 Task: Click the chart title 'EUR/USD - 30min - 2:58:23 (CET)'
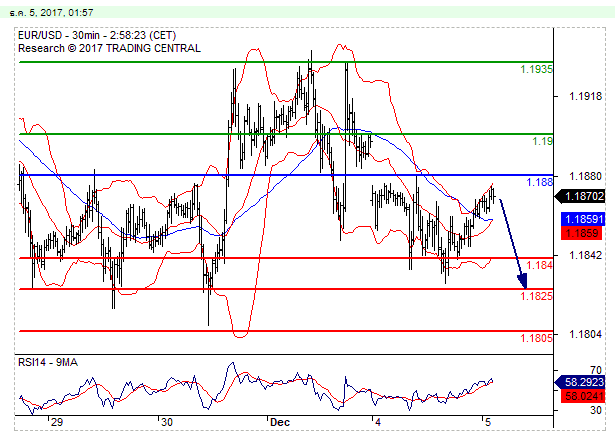(97, 35)
